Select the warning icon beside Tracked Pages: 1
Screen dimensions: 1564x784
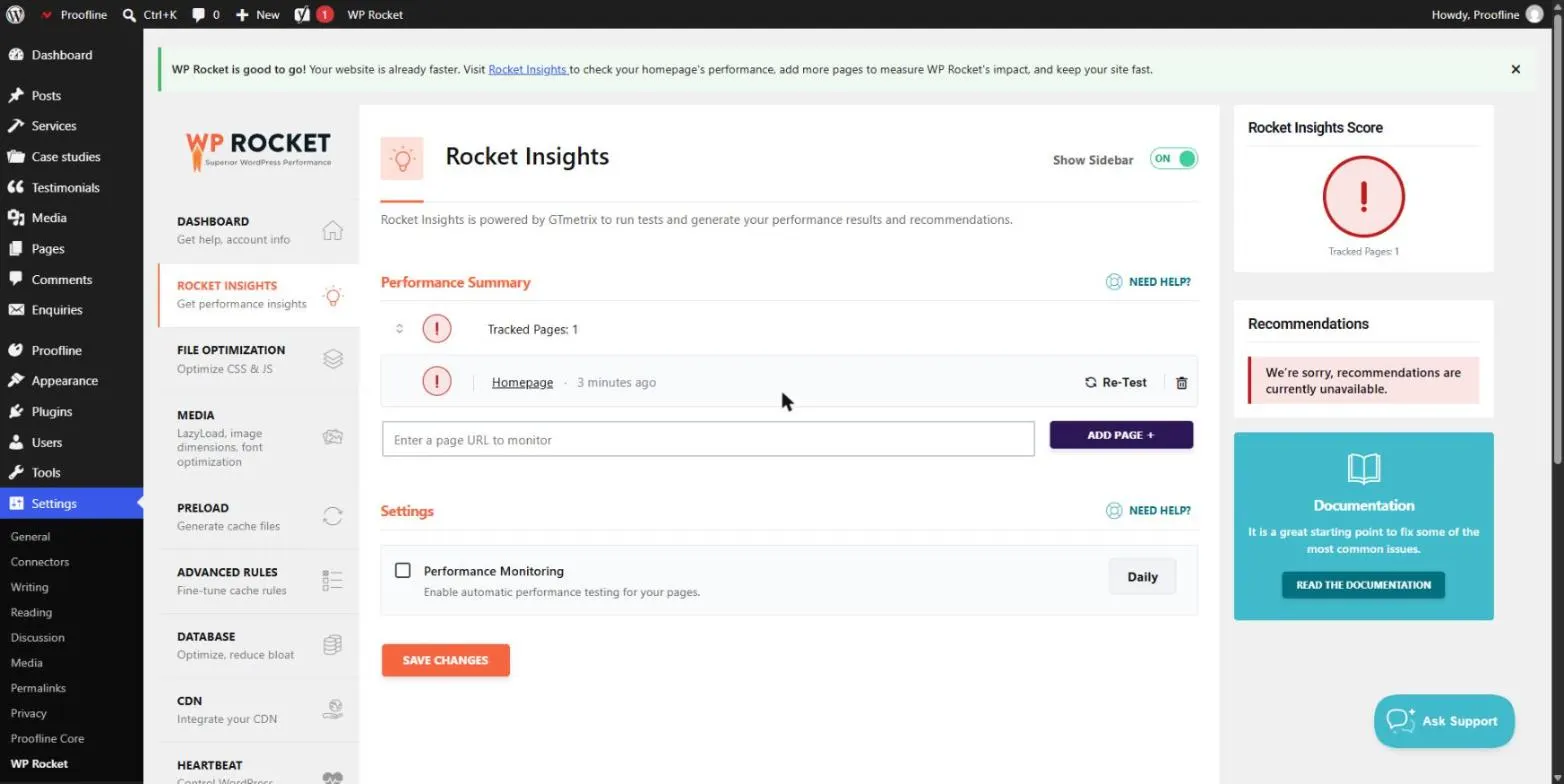[436, 328]
